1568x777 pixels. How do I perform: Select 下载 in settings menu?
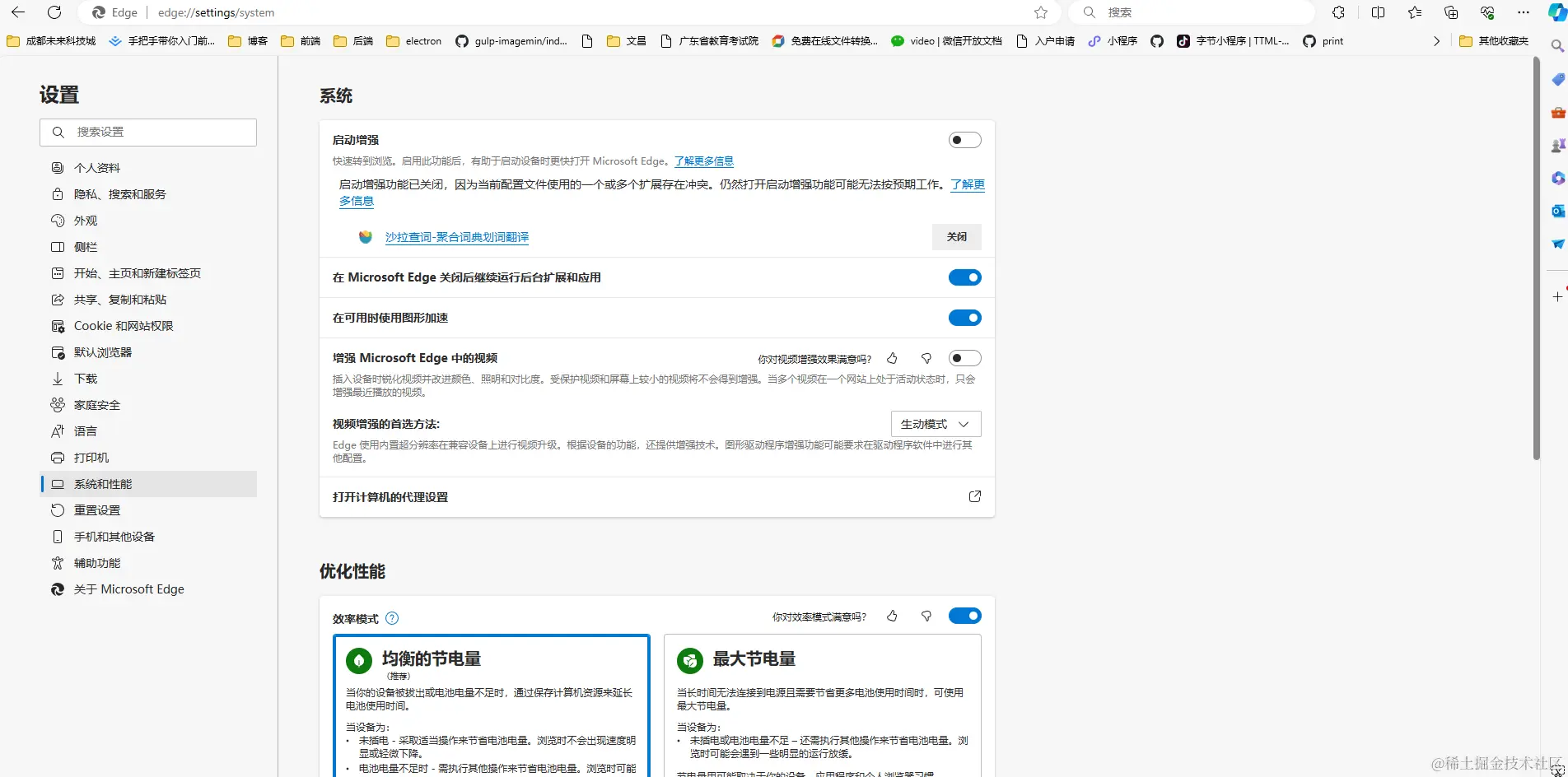point(148,379)
